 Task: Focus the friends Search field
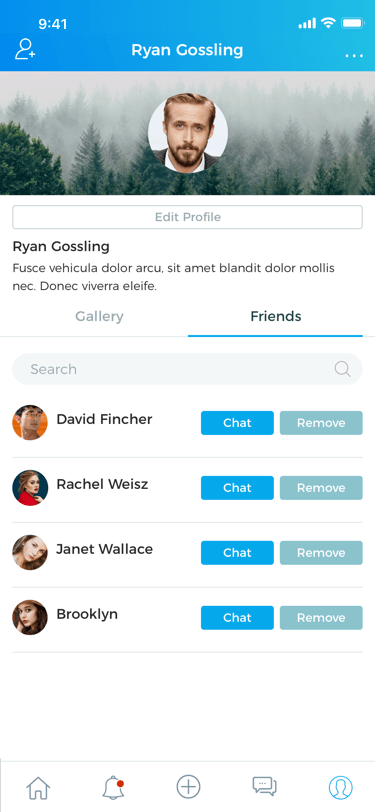coord(188,369)
